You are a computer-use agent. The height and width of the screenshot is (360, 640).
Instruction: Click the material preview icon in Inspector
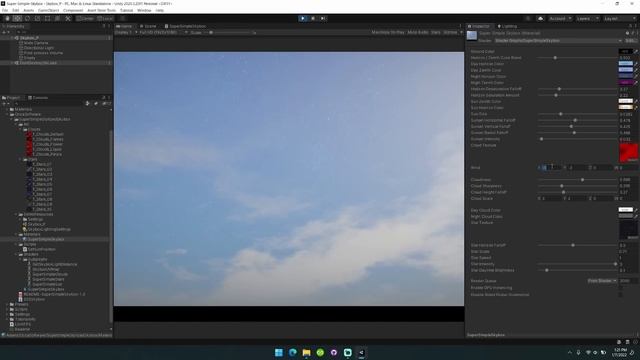[472, 36]
